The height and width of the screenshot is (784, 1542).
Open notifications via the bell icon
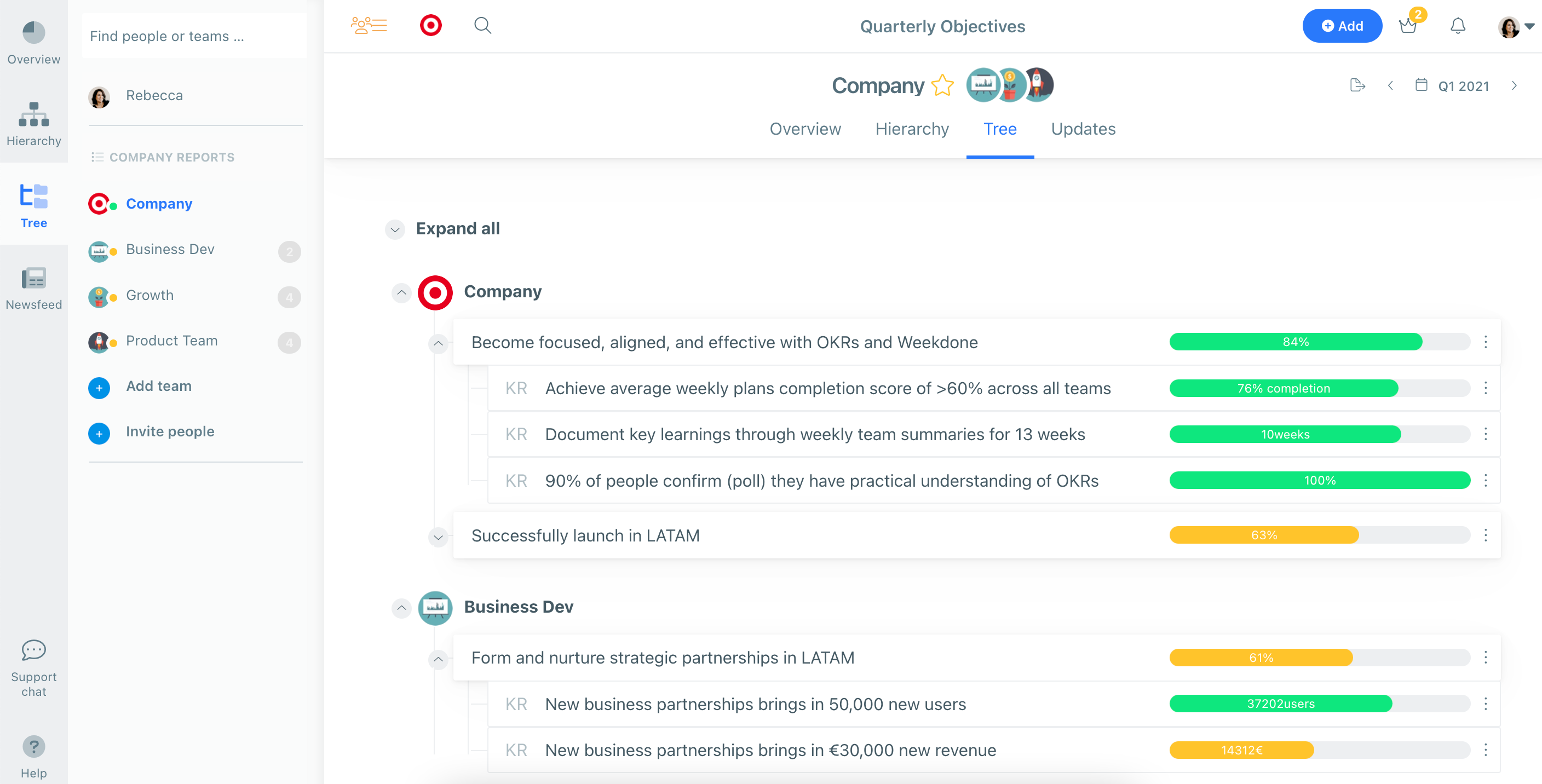(1457, 25)
